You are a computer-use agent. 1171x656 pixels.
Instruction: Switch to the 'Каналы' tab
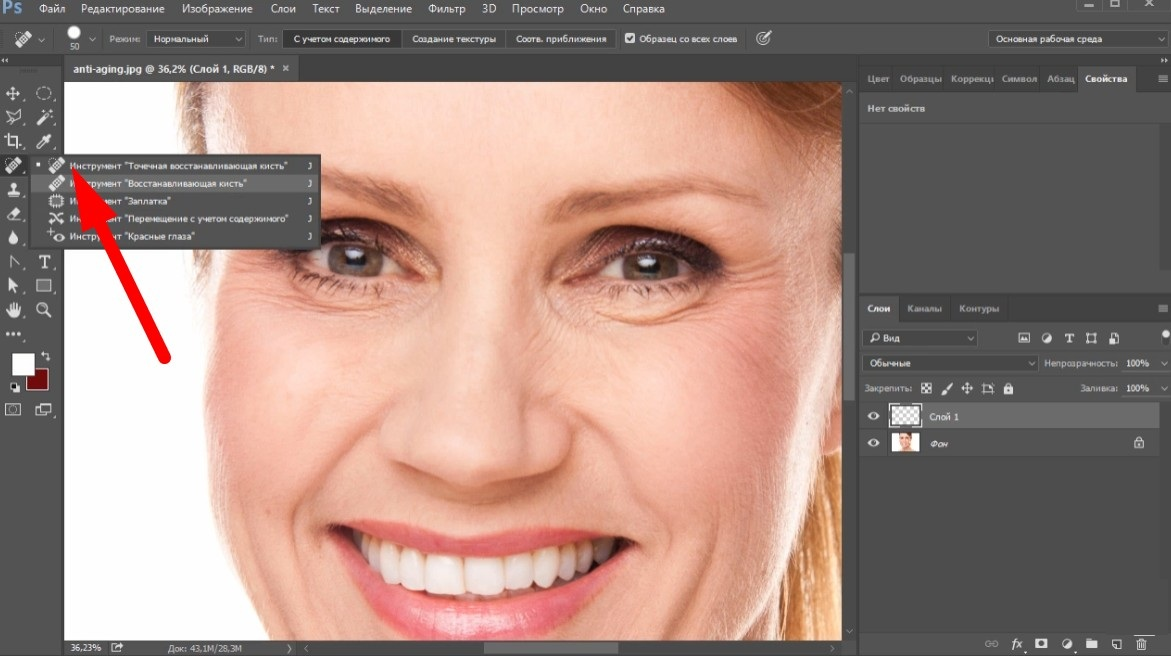924,309
